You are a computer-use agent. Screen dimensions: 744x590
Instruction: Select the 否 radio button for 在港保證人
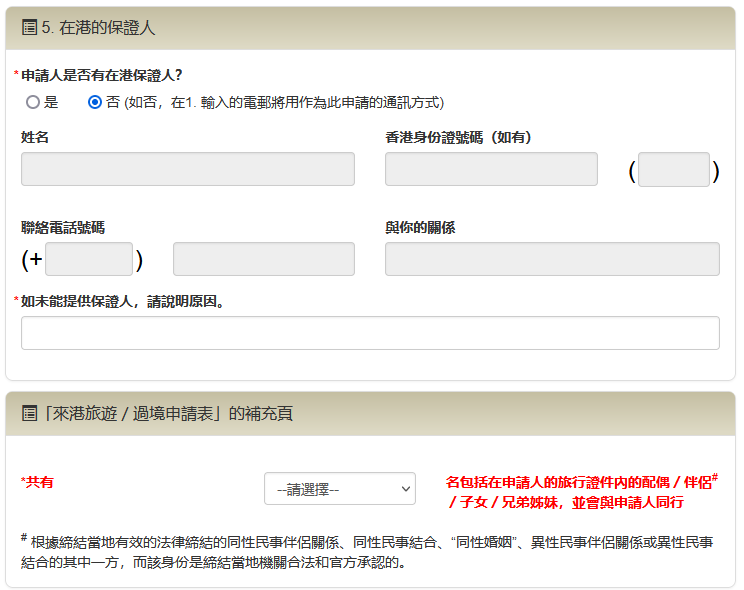[x=95, y=102]
